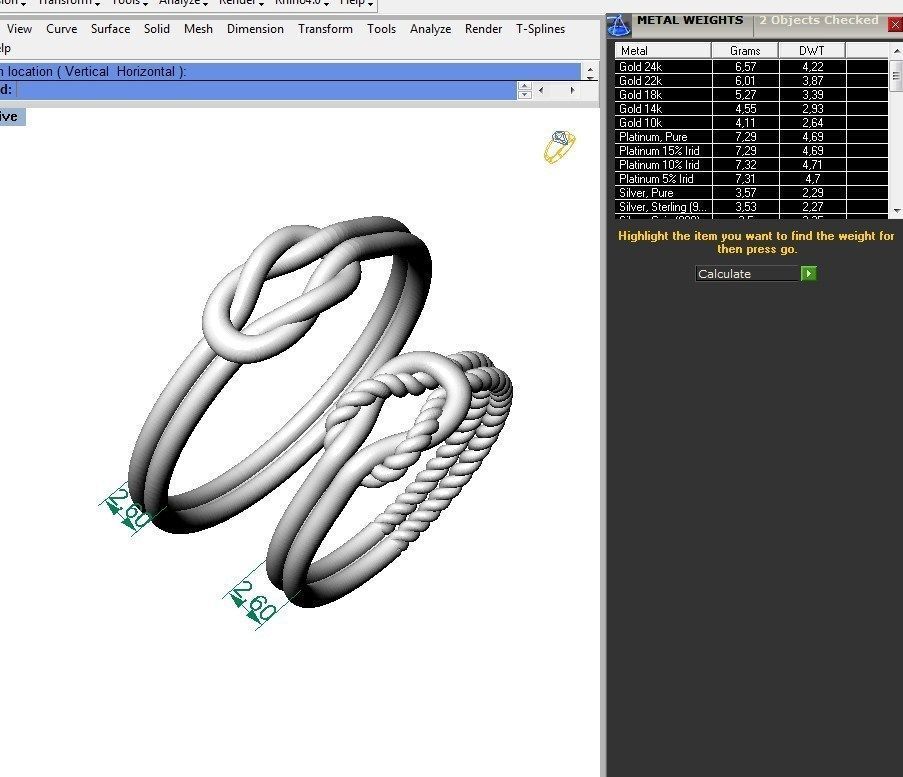903x777 pixels.
Task: Click the metal list scroll up arrow
Action: tap(897, 51)
